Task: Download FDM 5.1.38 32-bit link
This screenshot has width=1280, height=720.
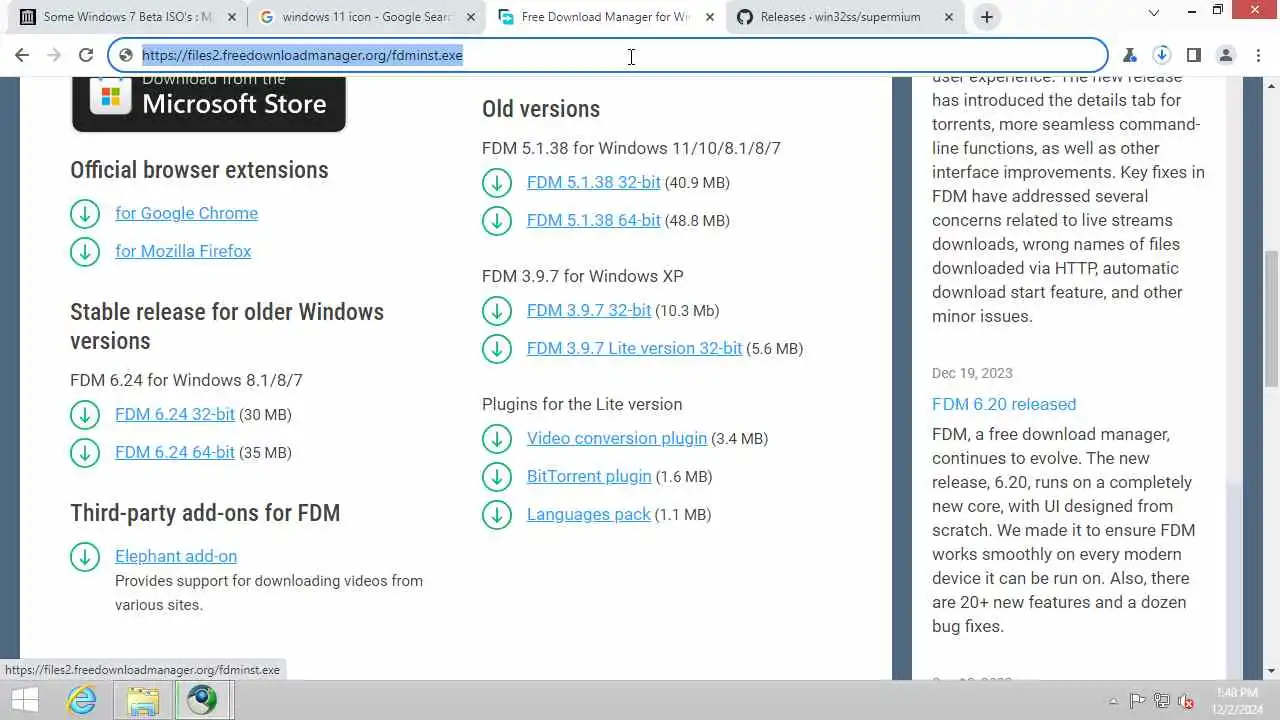Action: pos(594,182)
